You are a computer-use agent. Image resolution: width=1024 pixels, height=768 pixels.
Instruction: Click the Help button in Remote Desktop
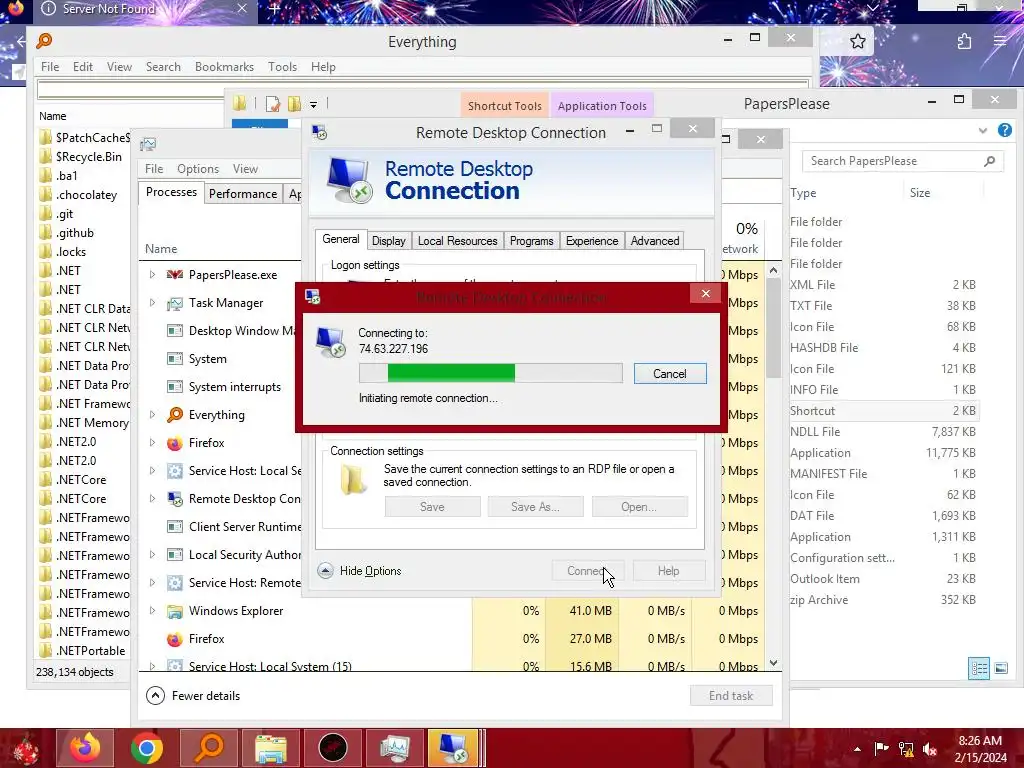[x=668, y=571]
